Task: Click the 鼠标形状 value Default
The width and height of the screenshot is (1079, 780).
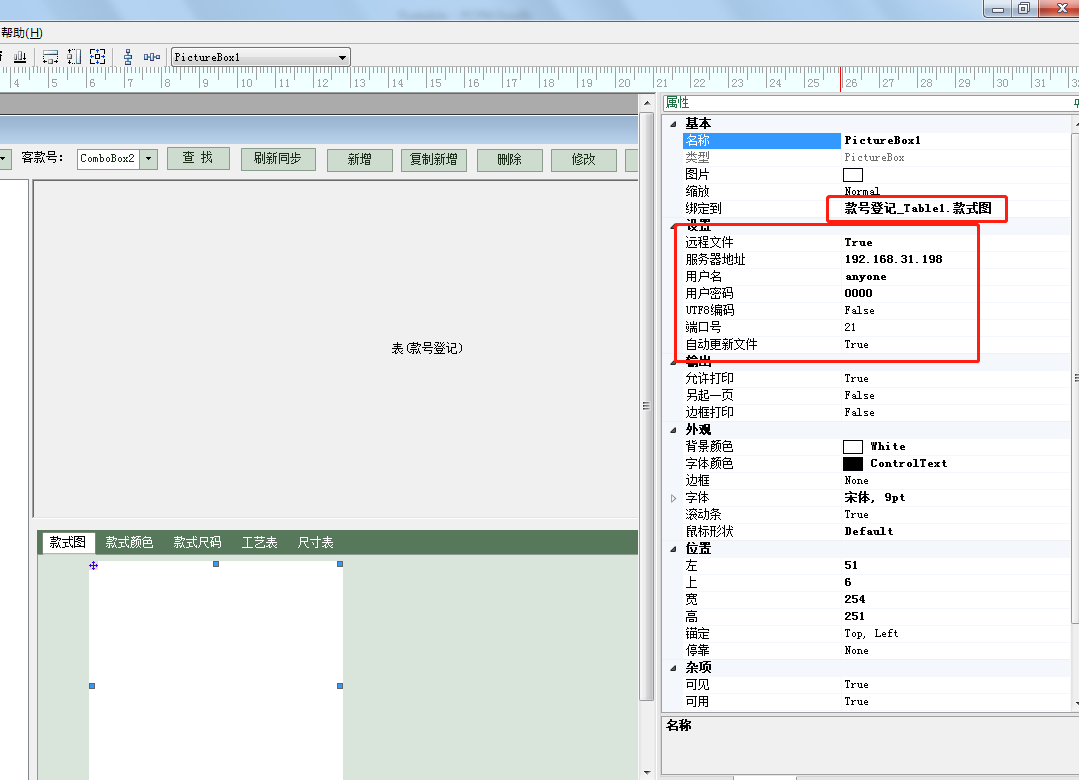Action: click(869, 531)
